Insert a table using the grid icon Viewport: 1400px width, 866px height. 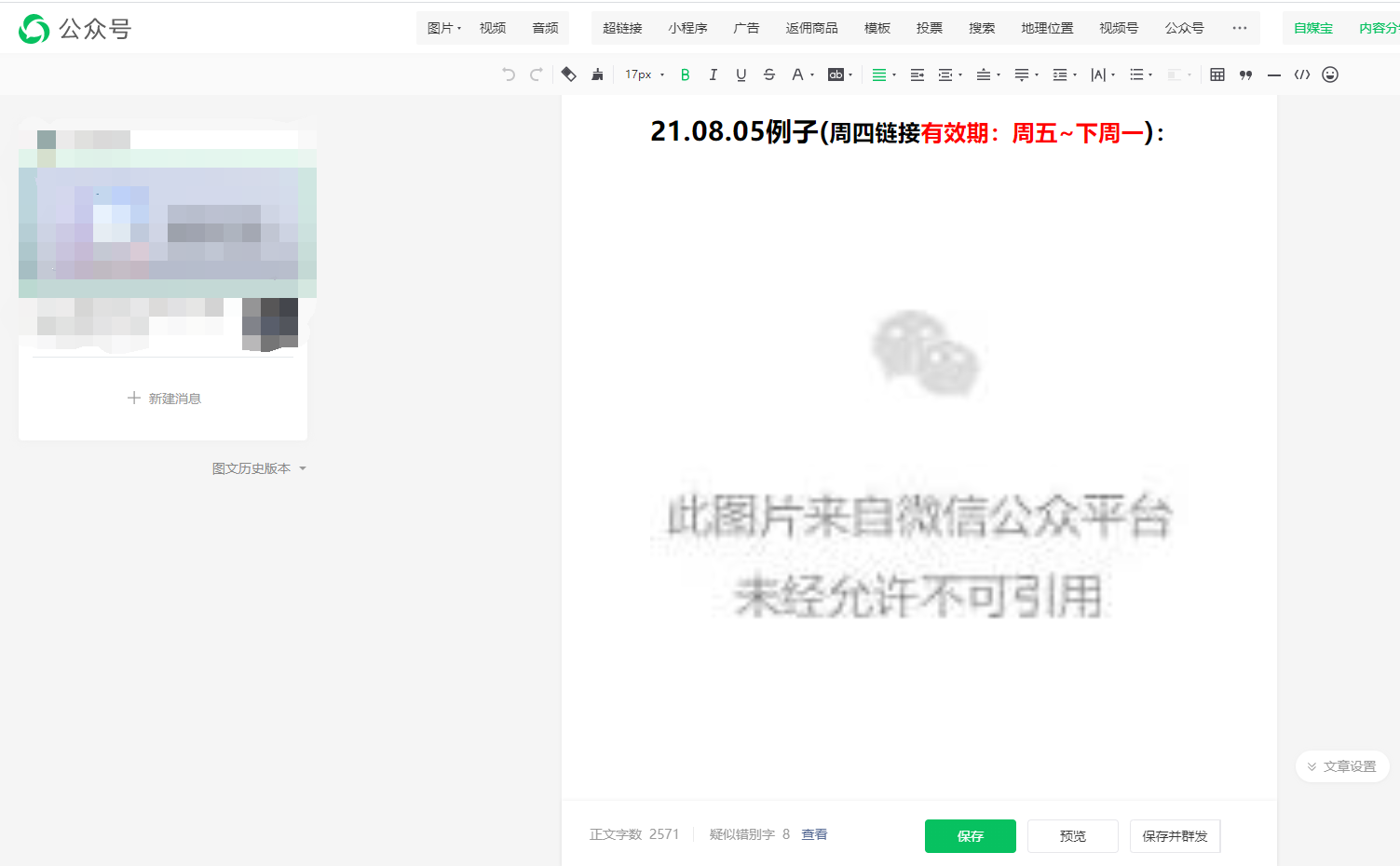coord(1217,74)
